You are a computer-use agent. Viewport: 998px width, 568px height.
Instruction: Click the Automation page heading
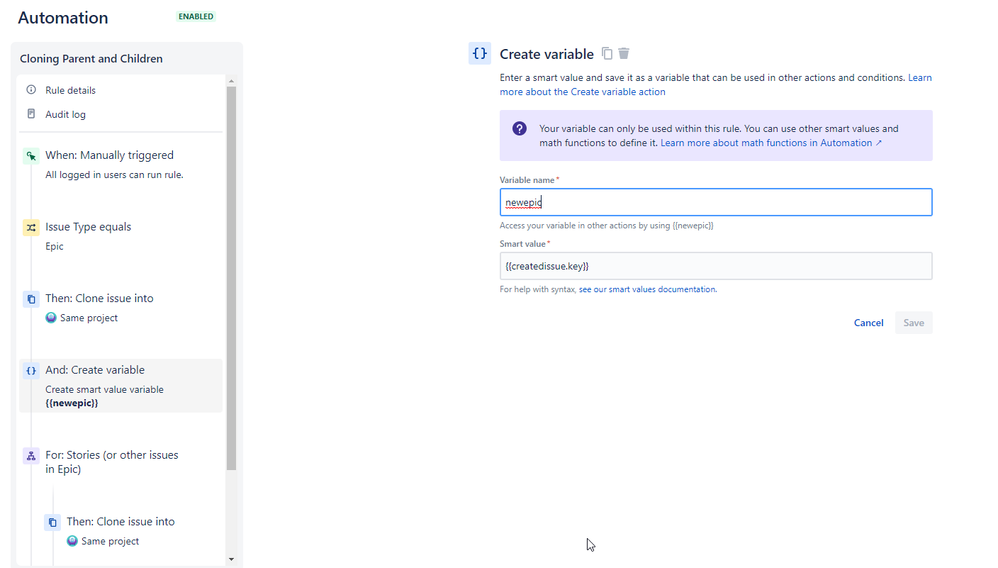(x=63, y=18)
